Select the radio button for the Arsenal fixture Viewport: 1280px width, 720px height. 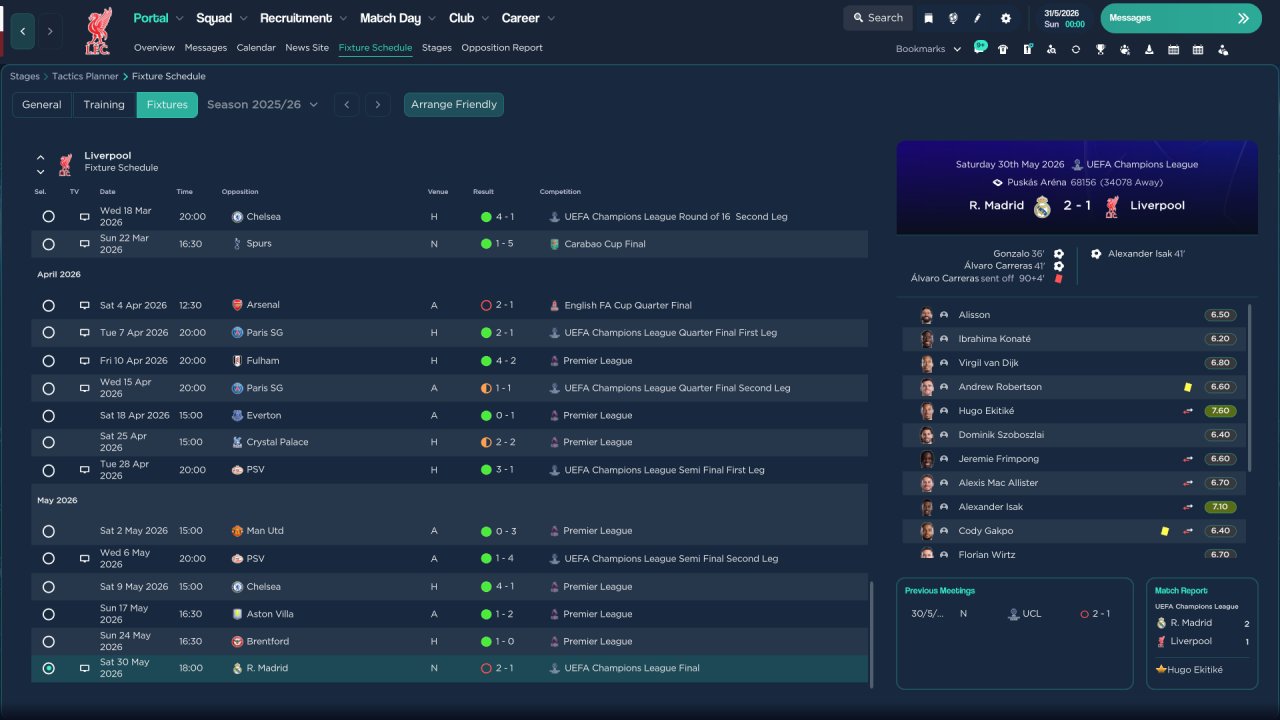tap(48, 305)
